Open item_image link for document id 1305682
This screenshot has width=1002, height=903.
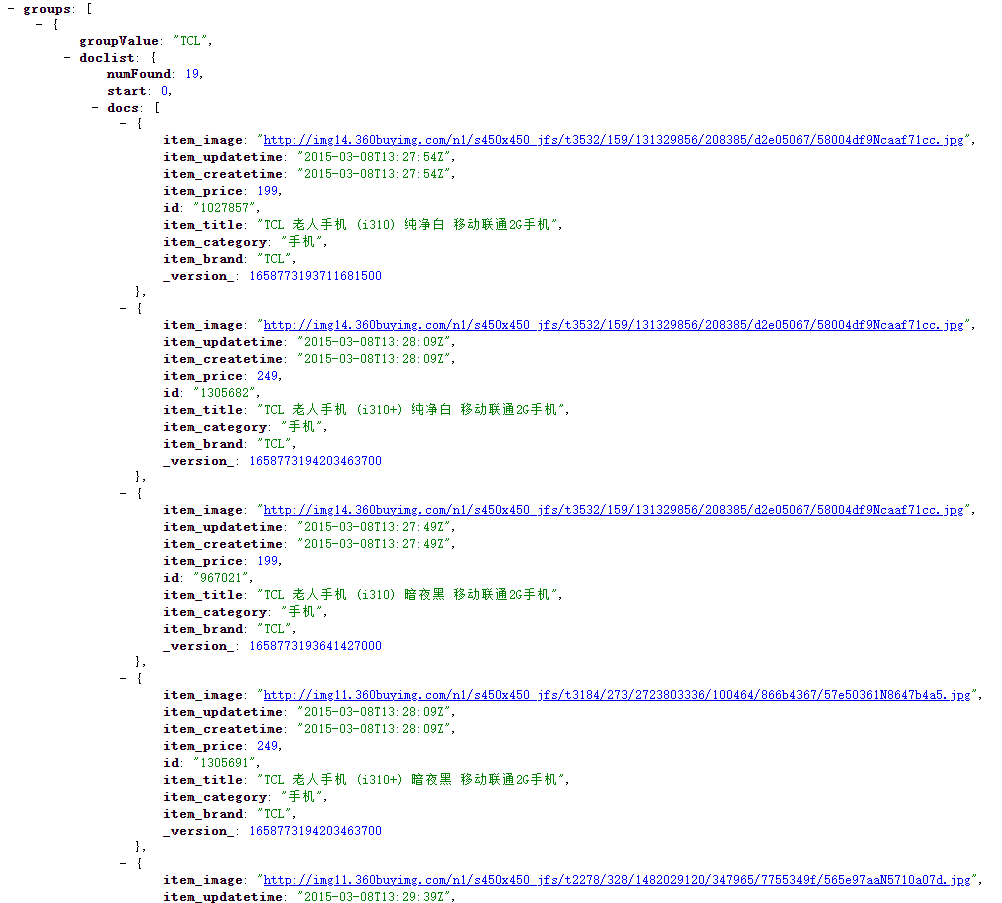pyautogui.click(x=613, y=326)
